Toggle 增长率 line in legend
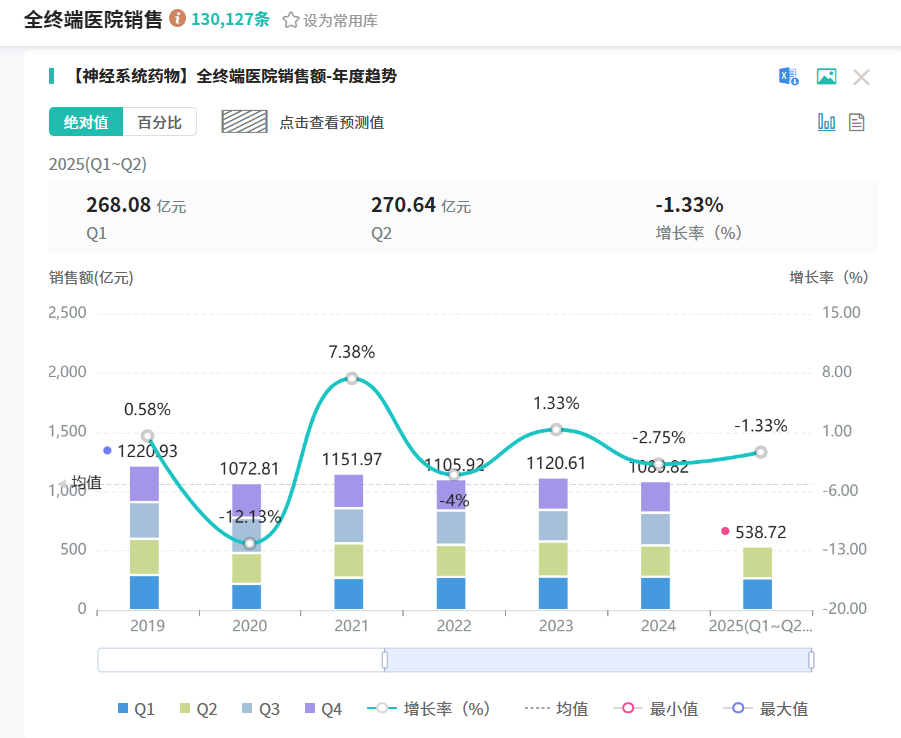 click(x=428, y=709)
